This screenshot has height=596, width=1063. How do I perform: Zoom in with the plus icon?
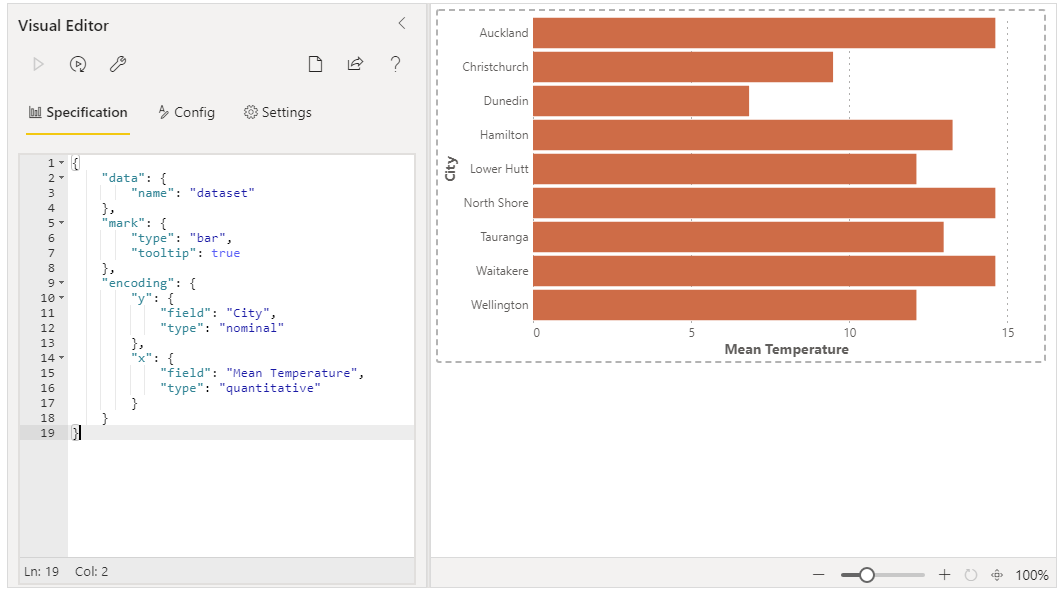click(x=944, y=575)
